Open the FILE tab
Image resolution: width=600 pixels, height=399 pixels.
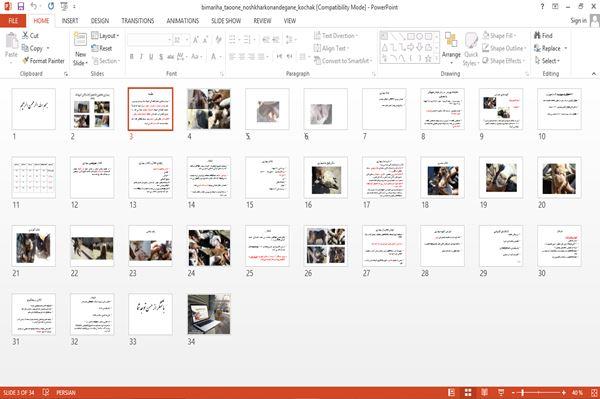click(13, 21)
